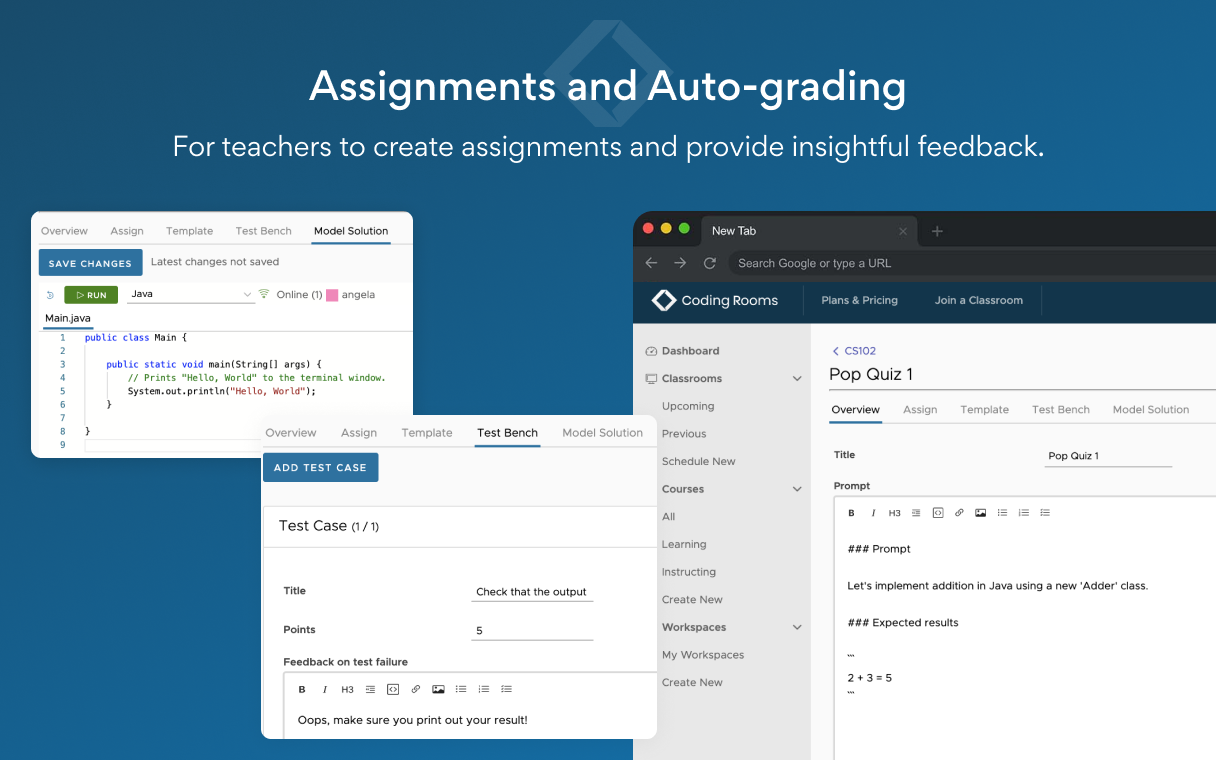Open Model Solution tab in Pop Quiz page

[x=1151, y=410]
